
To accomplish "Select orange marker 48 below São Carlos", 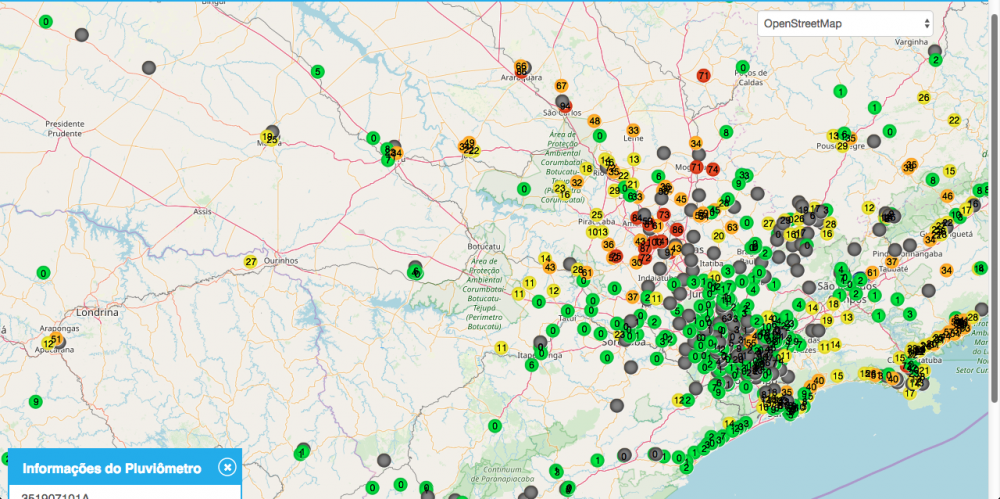I will pos(596,121).
